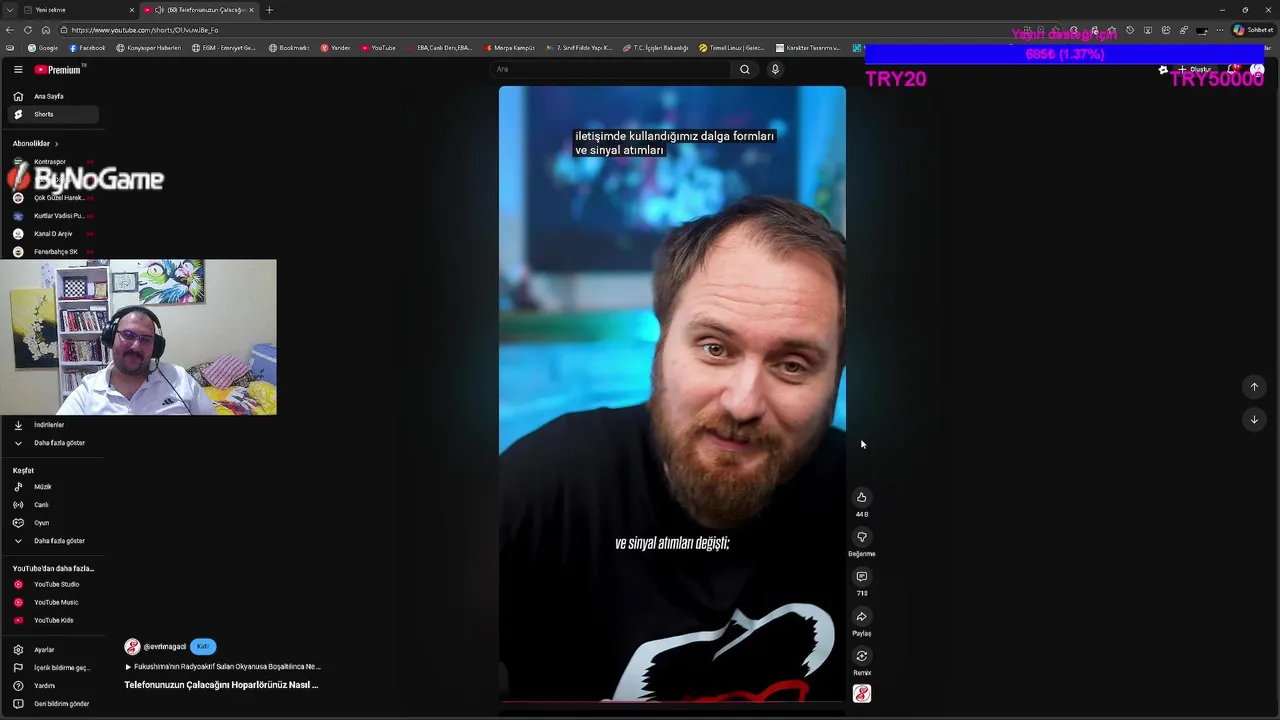Open the linked Fukushima video
This screenshot has height=720, width=1280.
(x=222, y=667)
